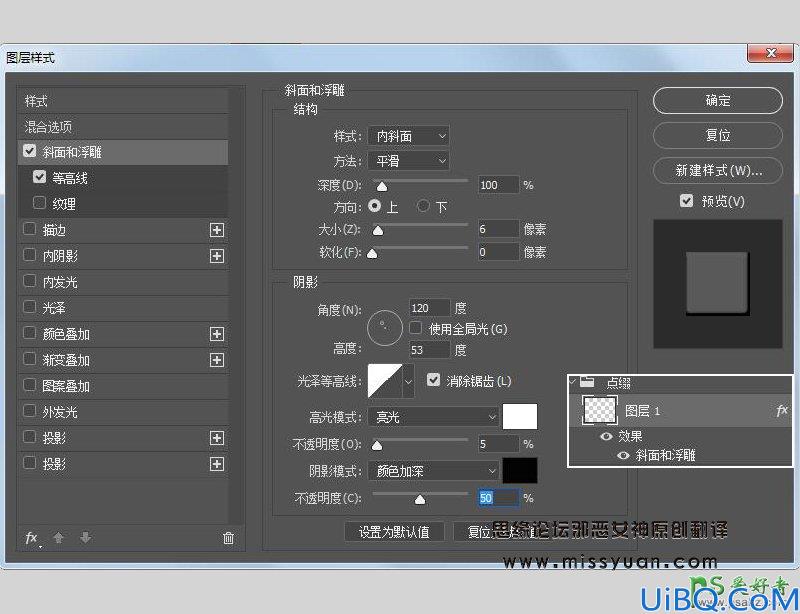Screen dimensions: 800x614
Task: Enable the 外发光 checkbox
Action: [x=30, y=411]
